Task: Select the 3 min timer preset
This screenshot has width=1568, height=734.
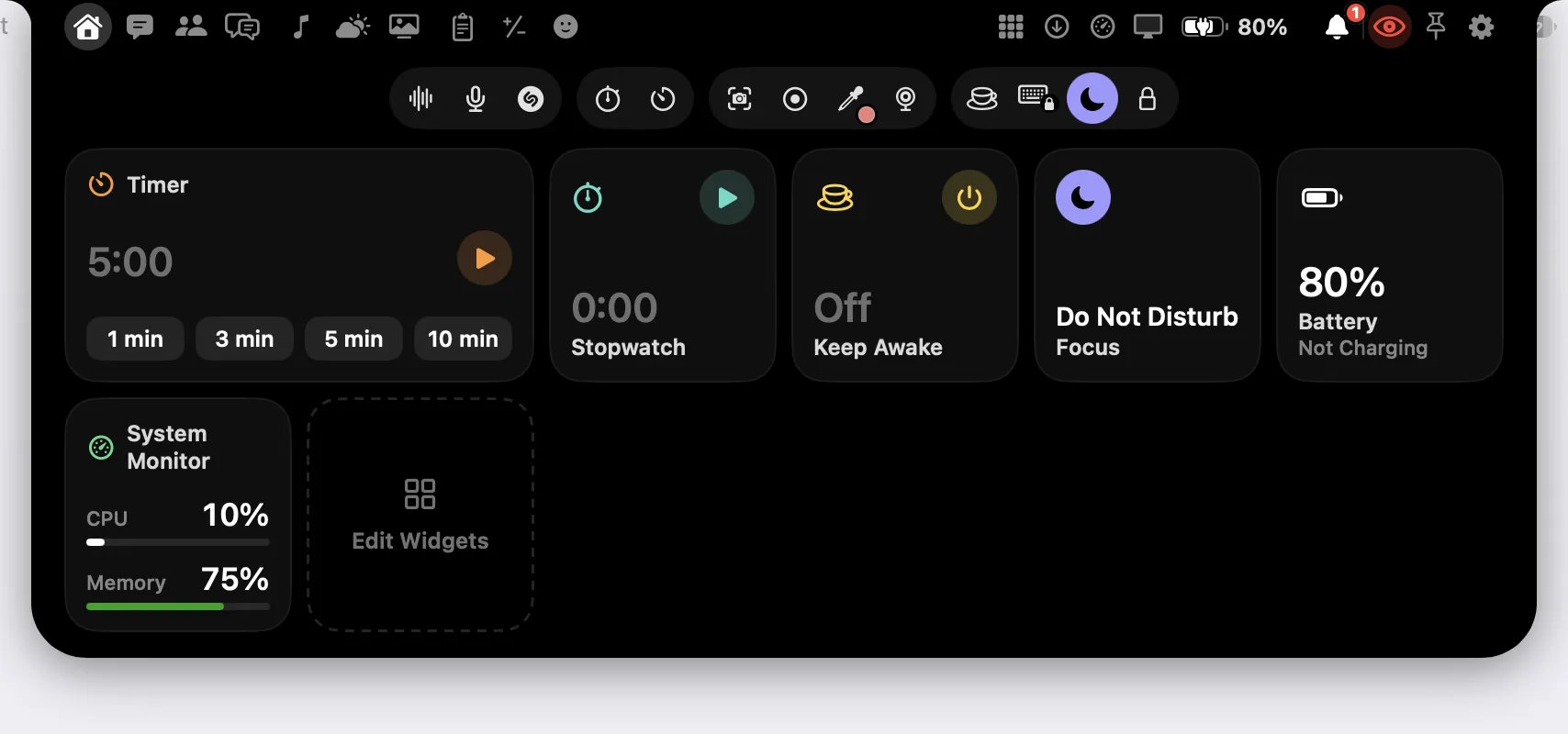Action: [x=244, y=339]
